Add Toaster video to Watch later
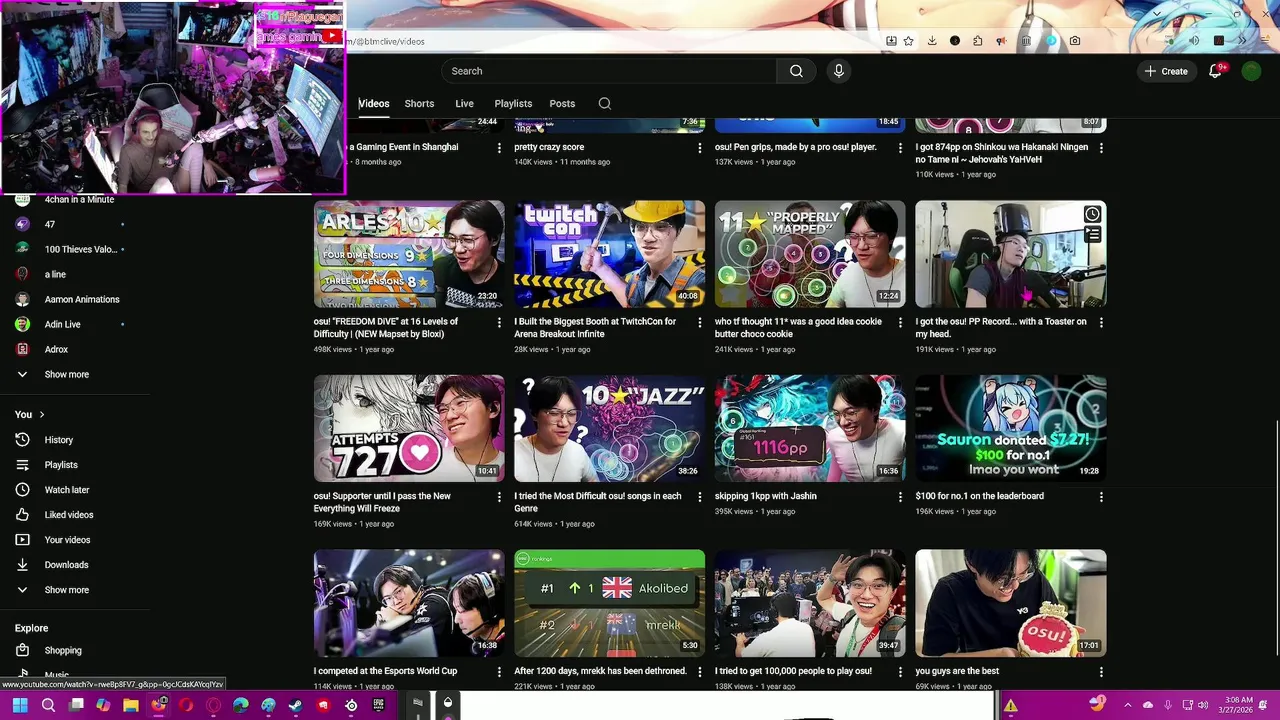Screen dimensions: 1280x720 click(1092, 214)
